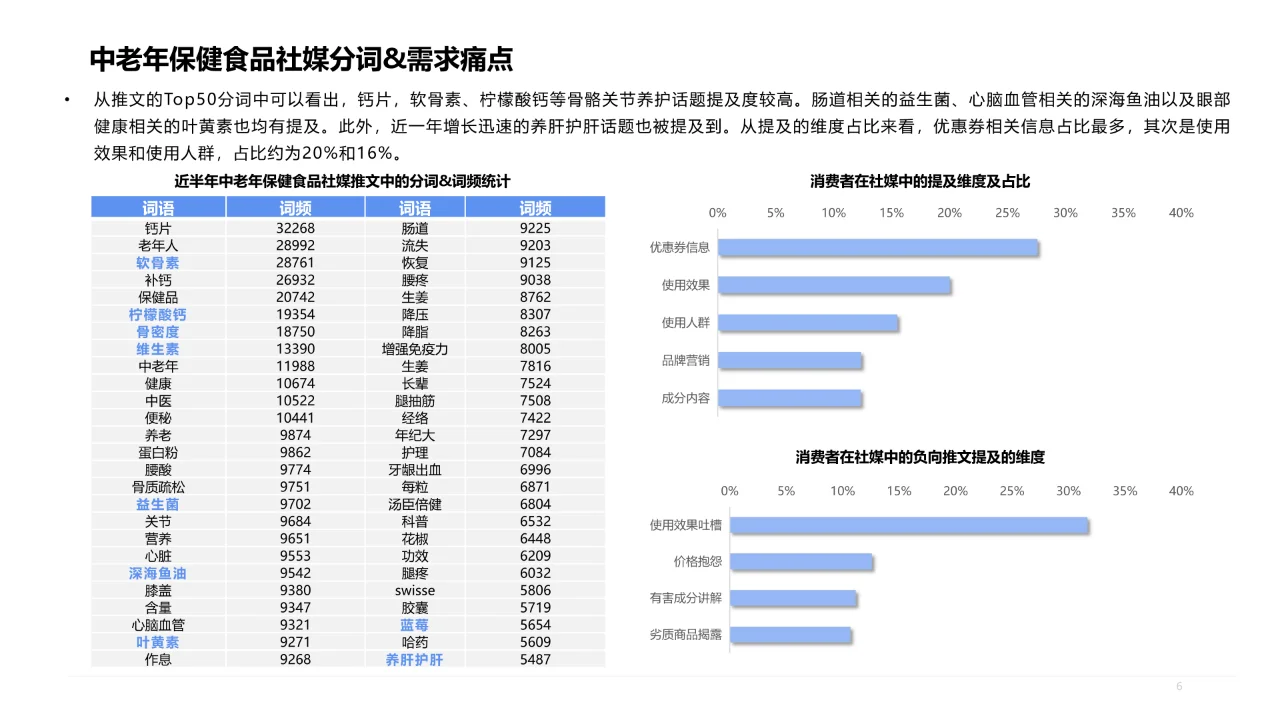Image resolution: width=1280 pixels, height=720 pixels.
Task: Click the 使用效果 bar in the top chart
Action: click(835, 285)
